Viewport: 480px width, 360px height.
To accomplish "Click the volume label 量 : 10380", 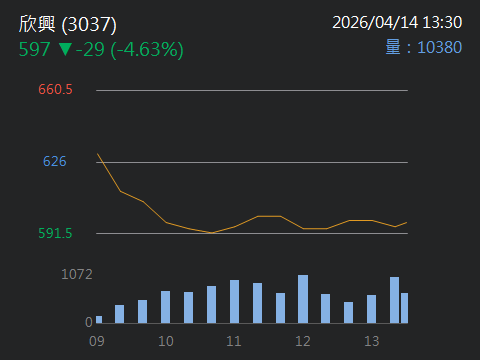I will 424,47.
